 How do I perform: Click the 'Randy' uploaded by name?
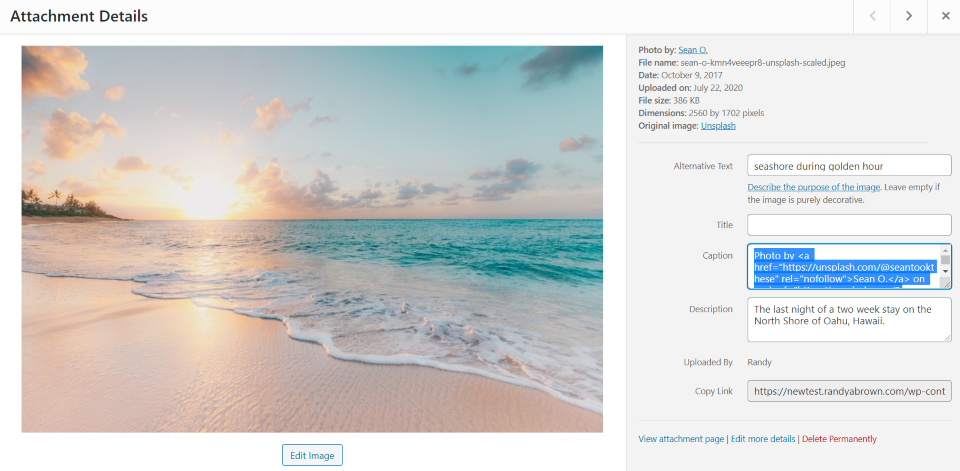[759, 362]
